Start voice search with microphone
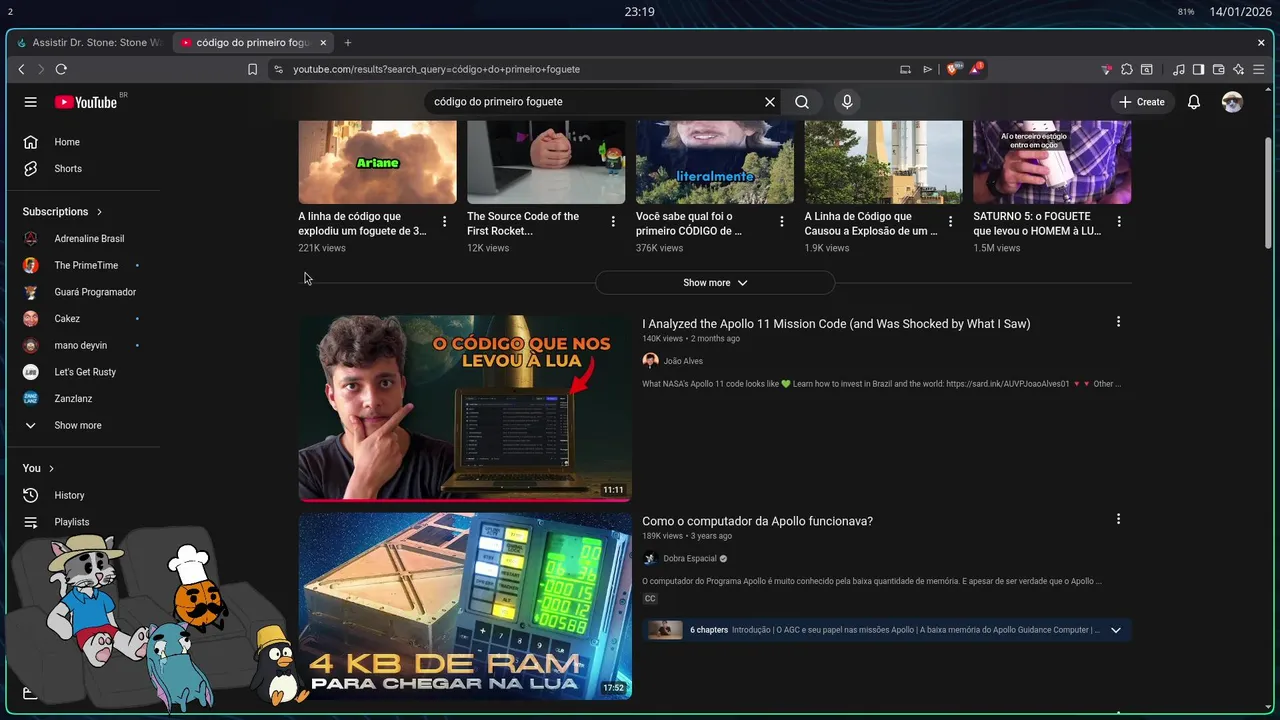Image resolution: width=1280 pixels, height=720 pixels. tap(847, 102)
